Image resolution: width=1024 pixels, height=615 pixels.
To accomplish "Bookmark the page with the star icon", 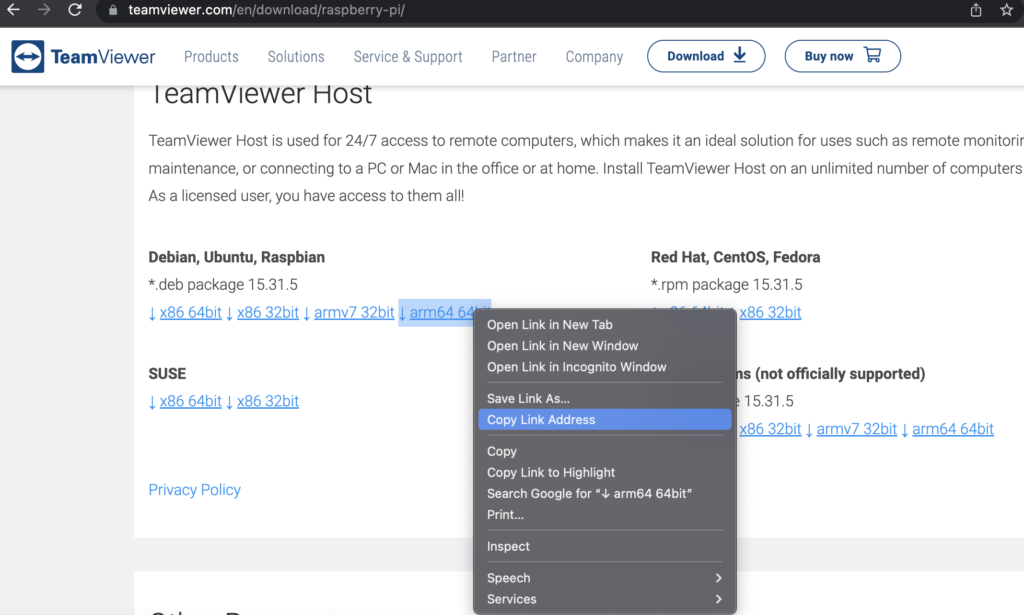I will (x=1006, y=10).
